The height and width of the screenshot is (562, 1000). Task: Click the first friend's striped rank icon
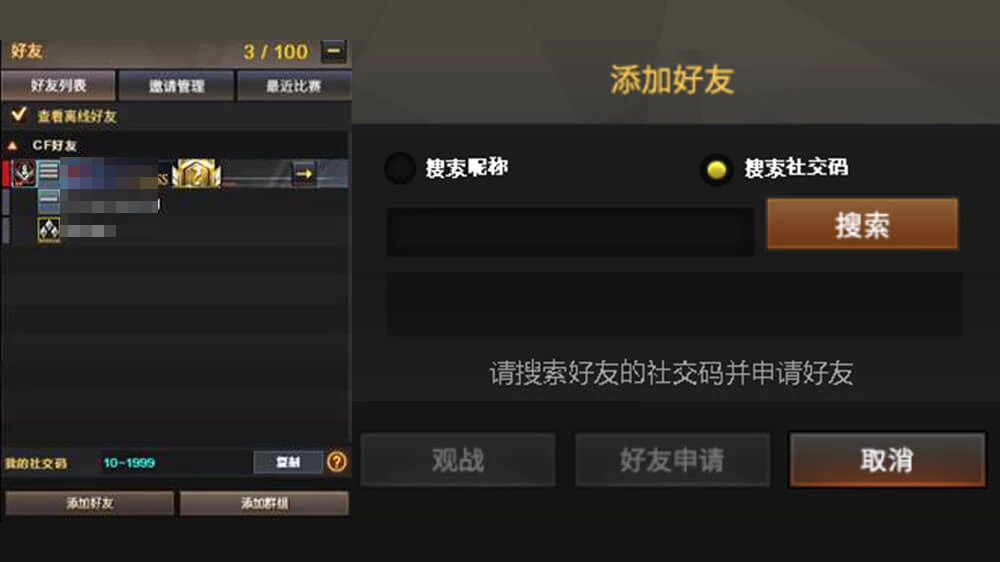click(48, 174)
